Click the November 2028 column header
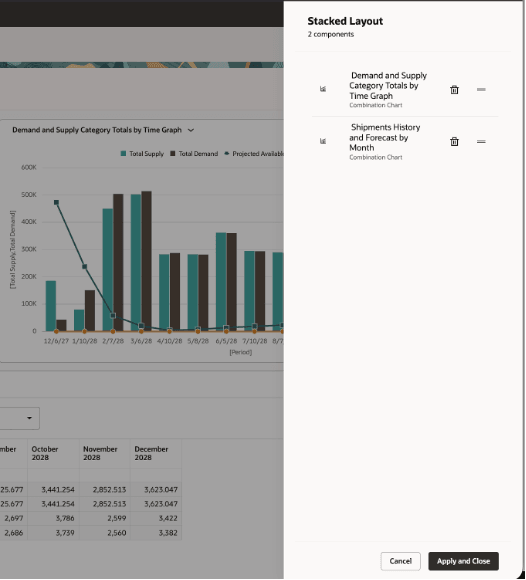Screen dimensions: 526x580 click(105, 453)
